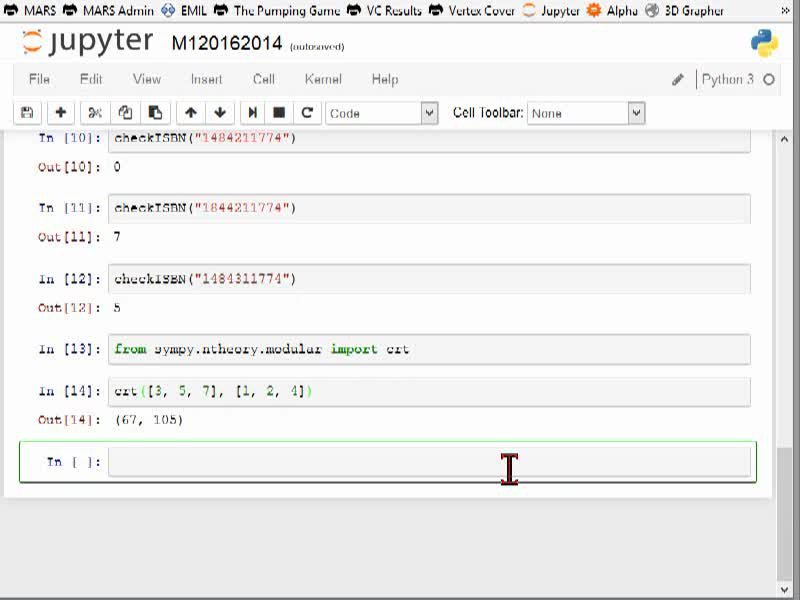Click the notebook scrollbar down arrow
The height and width of the screenshot is (600, 800).
785,589
